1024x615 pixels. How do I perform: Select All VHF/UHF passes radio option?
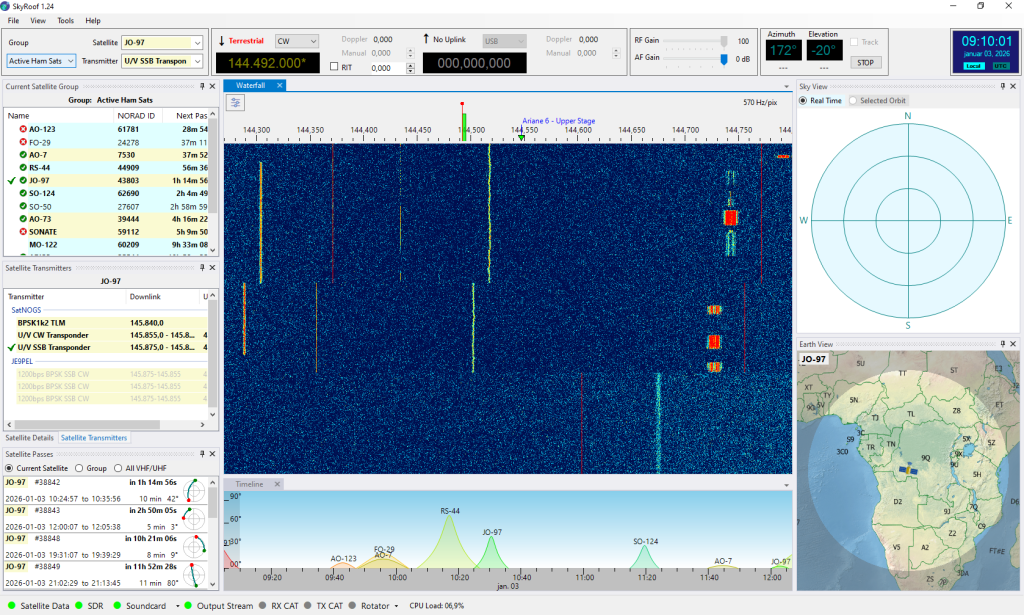click(118, 468)
